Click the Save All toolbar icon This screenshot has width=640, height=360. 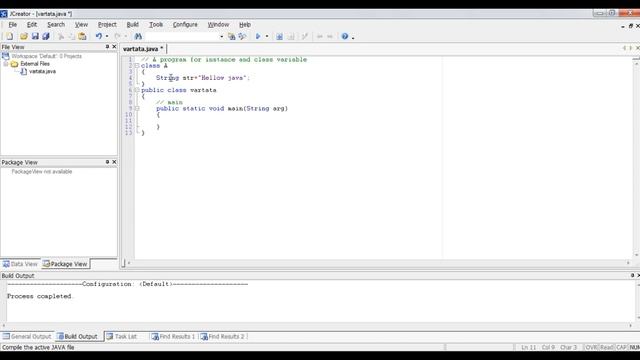[x=46, y=36]
